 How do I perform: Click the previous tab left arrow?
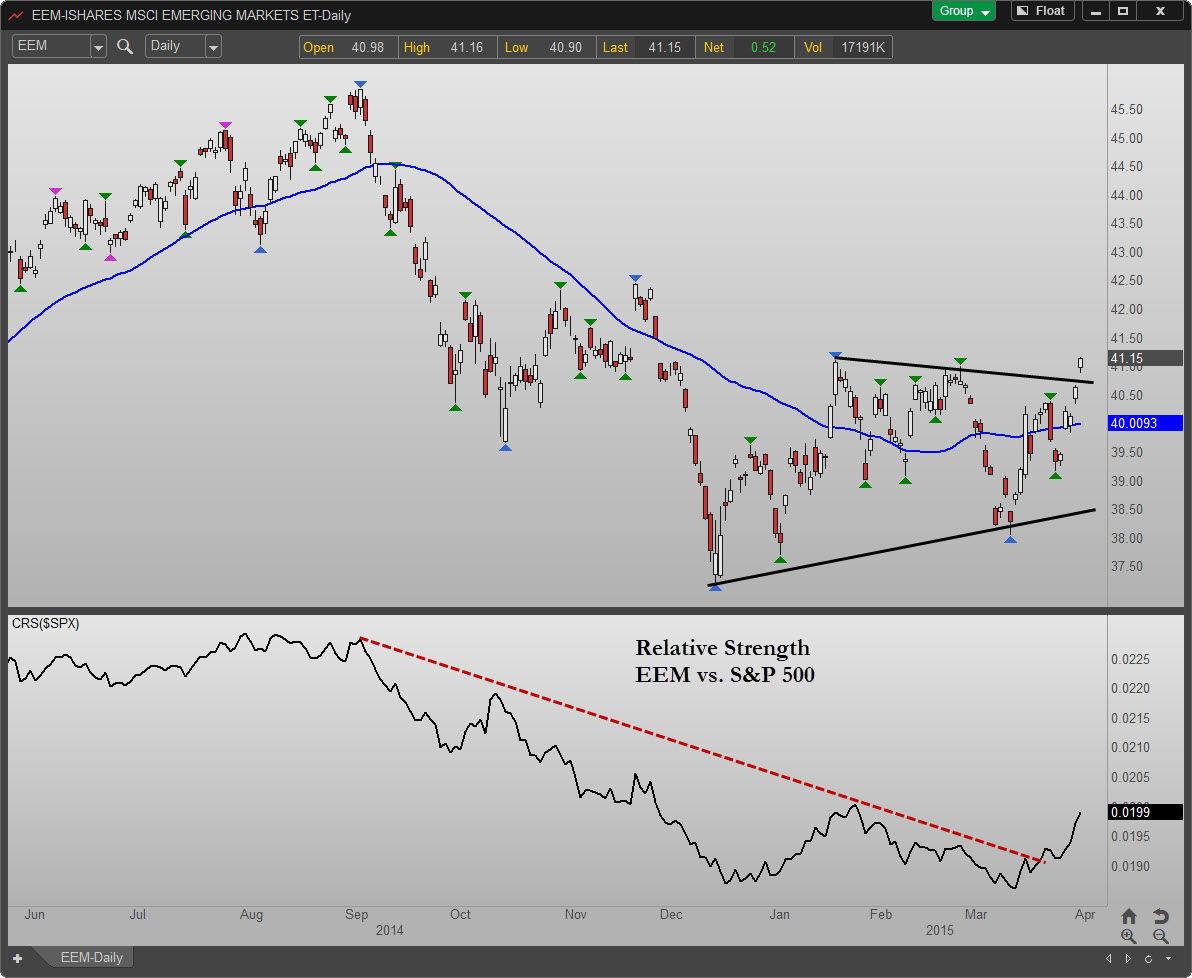click(x=1108, y=958)
